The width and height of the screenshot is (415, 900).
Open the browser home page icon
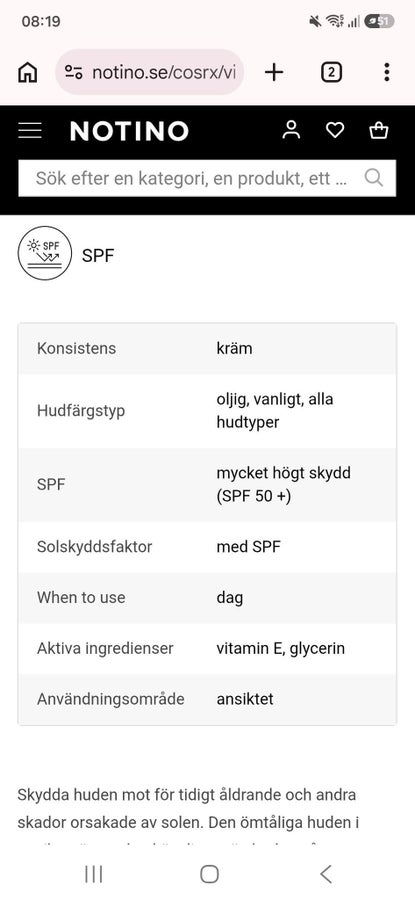tap(28, 72)
